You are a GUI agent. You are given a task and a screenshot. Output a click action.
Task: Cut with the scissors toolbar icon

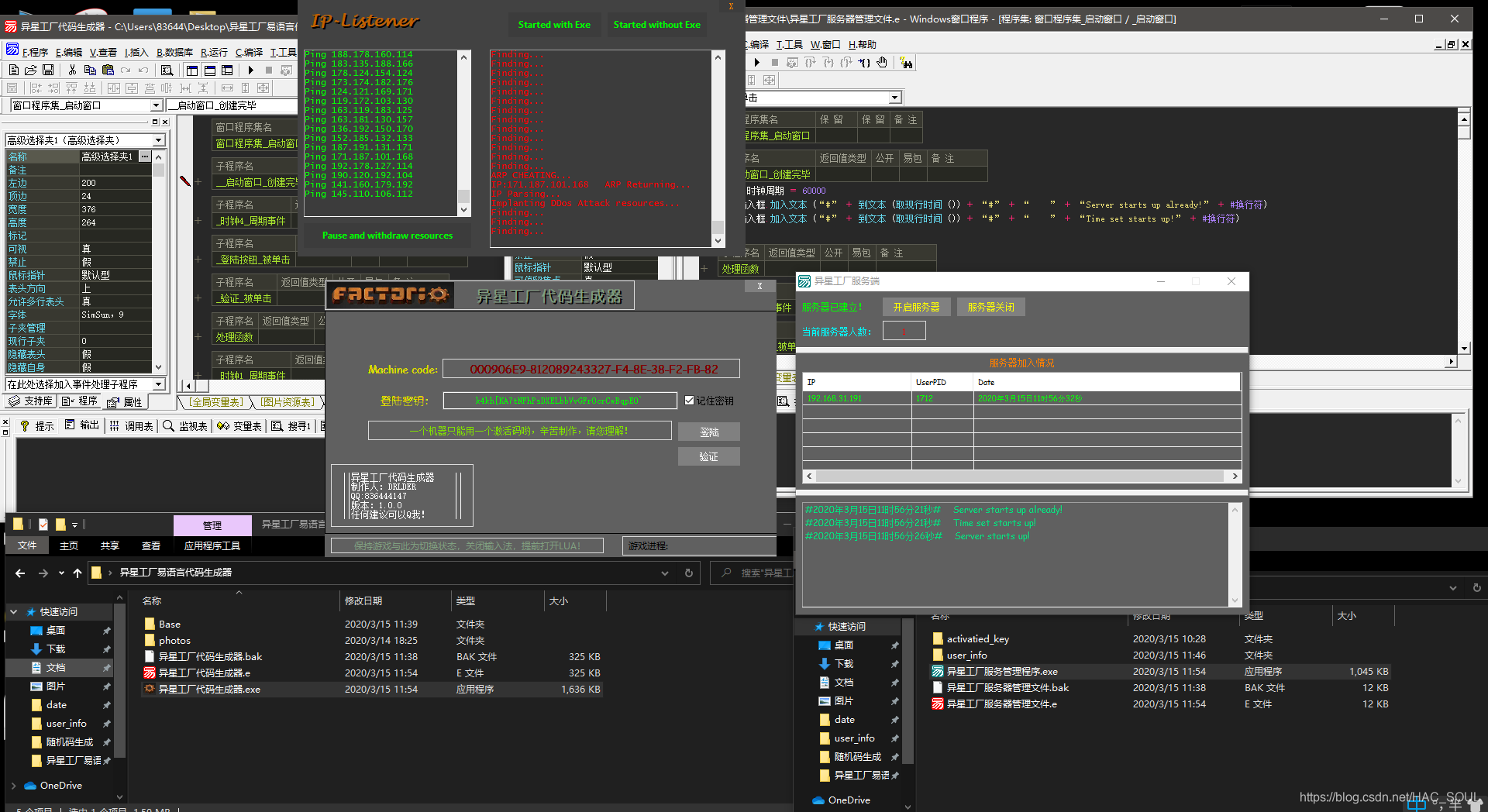[72, 70]
